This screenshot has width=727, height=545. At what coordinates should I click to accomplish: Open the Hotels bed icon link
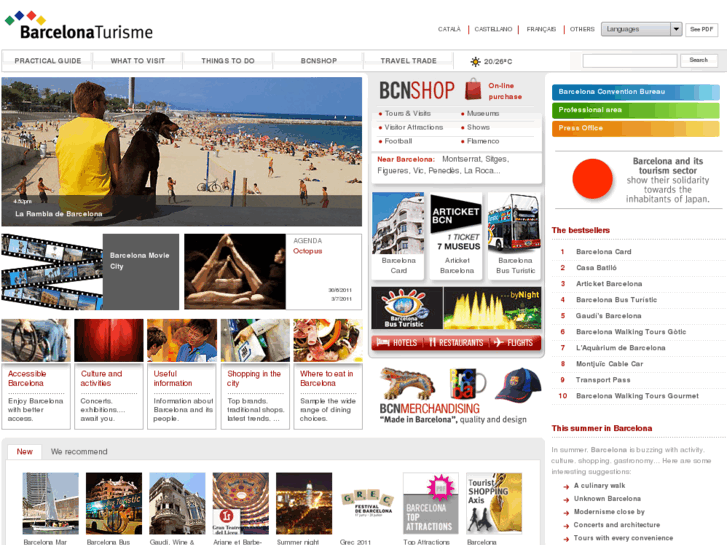coord(397,343)
